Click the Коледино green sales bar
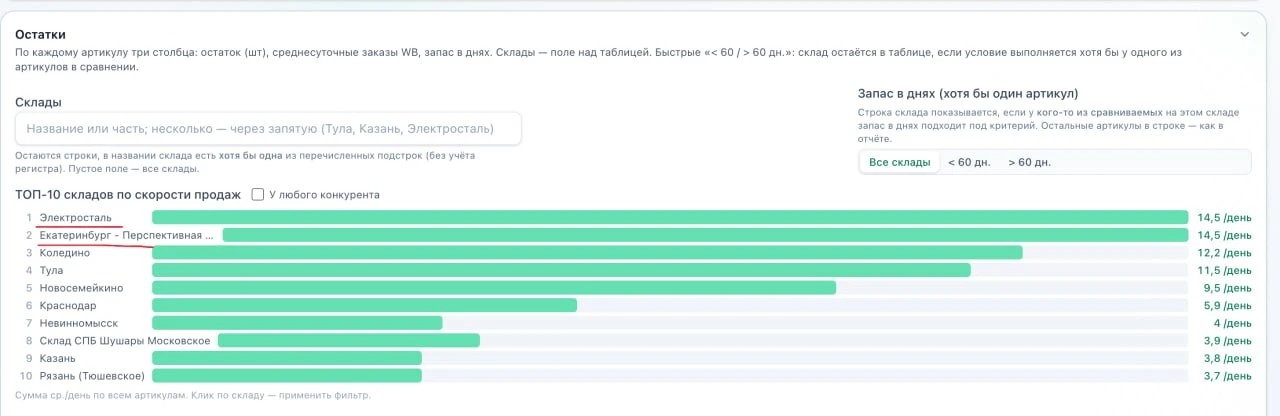Image resolution: width=1280 pixels, height=416 pixels. 587,253
